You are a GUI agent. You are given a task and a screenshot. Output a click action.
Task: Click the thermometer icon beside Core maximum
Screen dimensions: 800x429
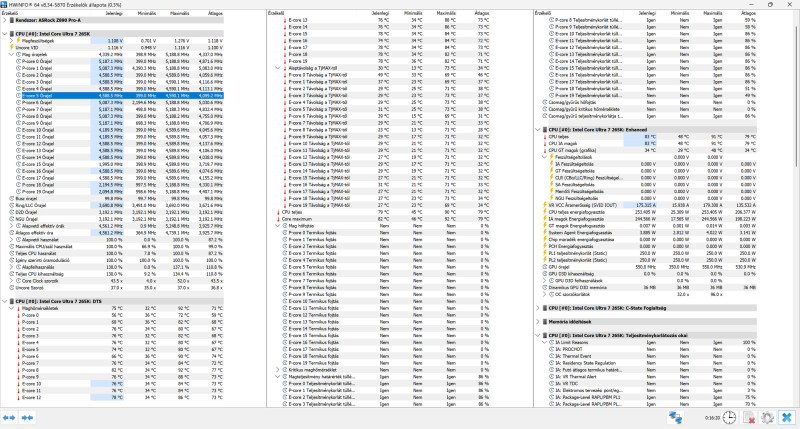pos(278,219)
